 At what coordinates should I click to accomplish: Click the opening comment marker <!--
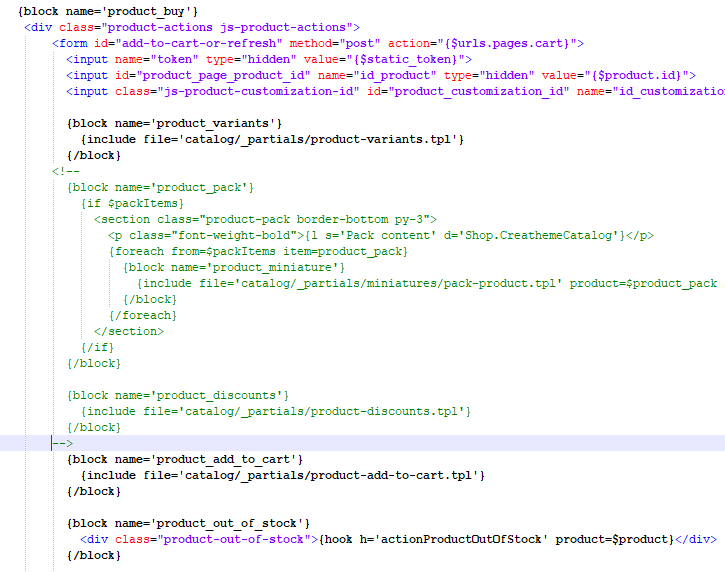[66, 172]
